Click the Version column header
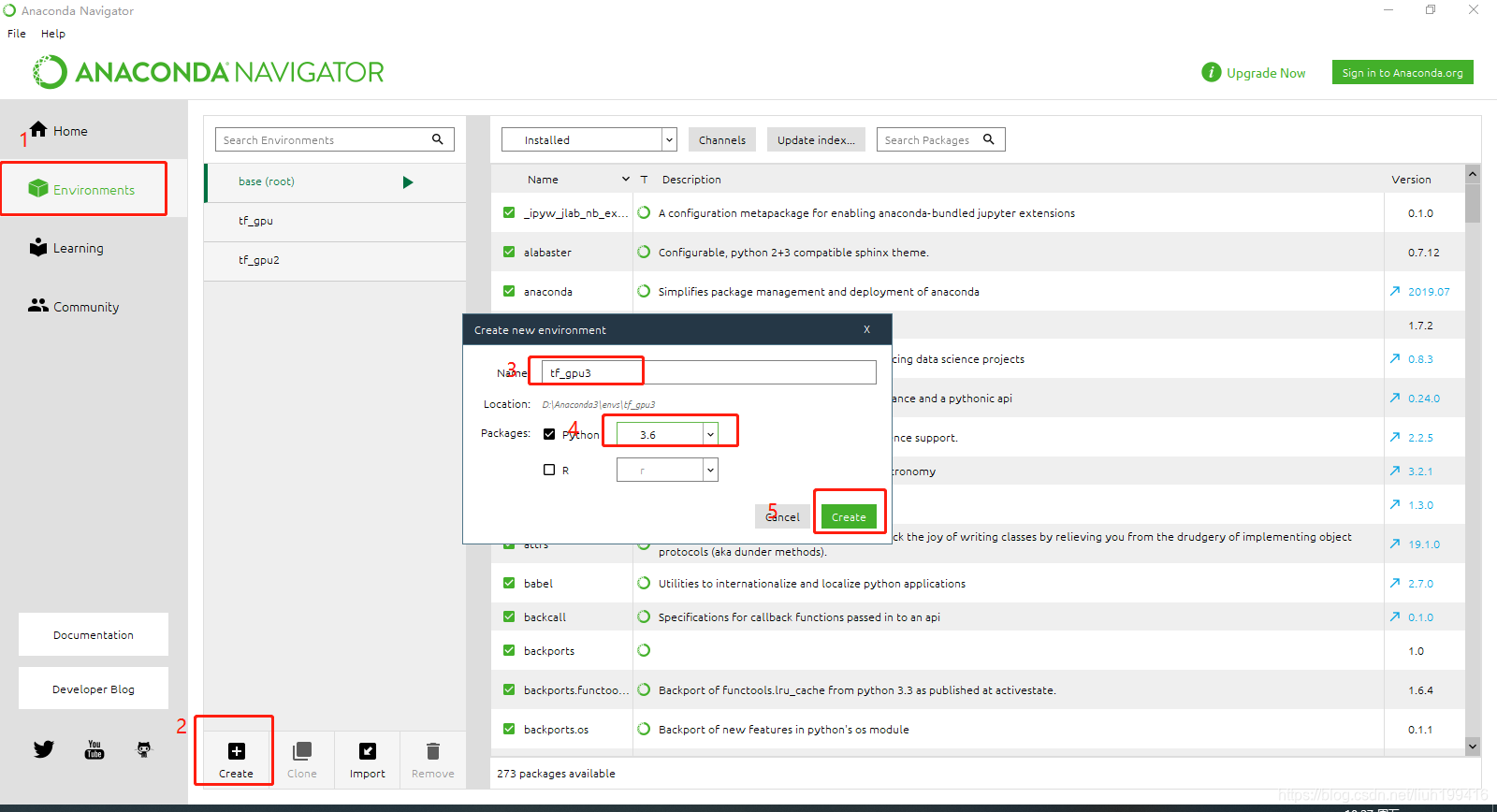This screenshot has height=812, width=1497. click(1411, 179)
